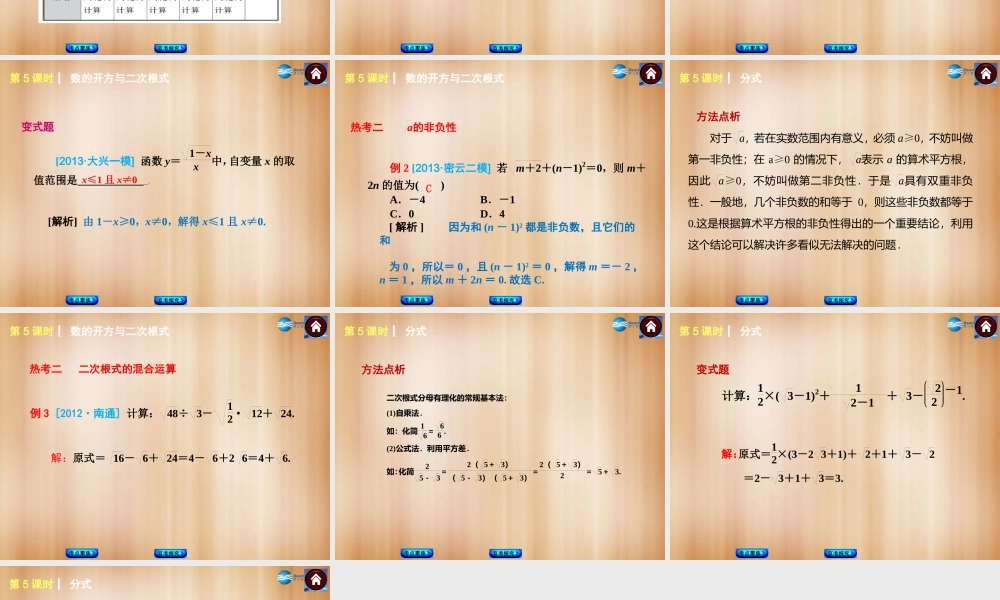This screenshot has width=1000, height=600.
Task: Click the right blue button on the 计算 变式题 slide
Action: pyautogui.click(x=840, y=553)
